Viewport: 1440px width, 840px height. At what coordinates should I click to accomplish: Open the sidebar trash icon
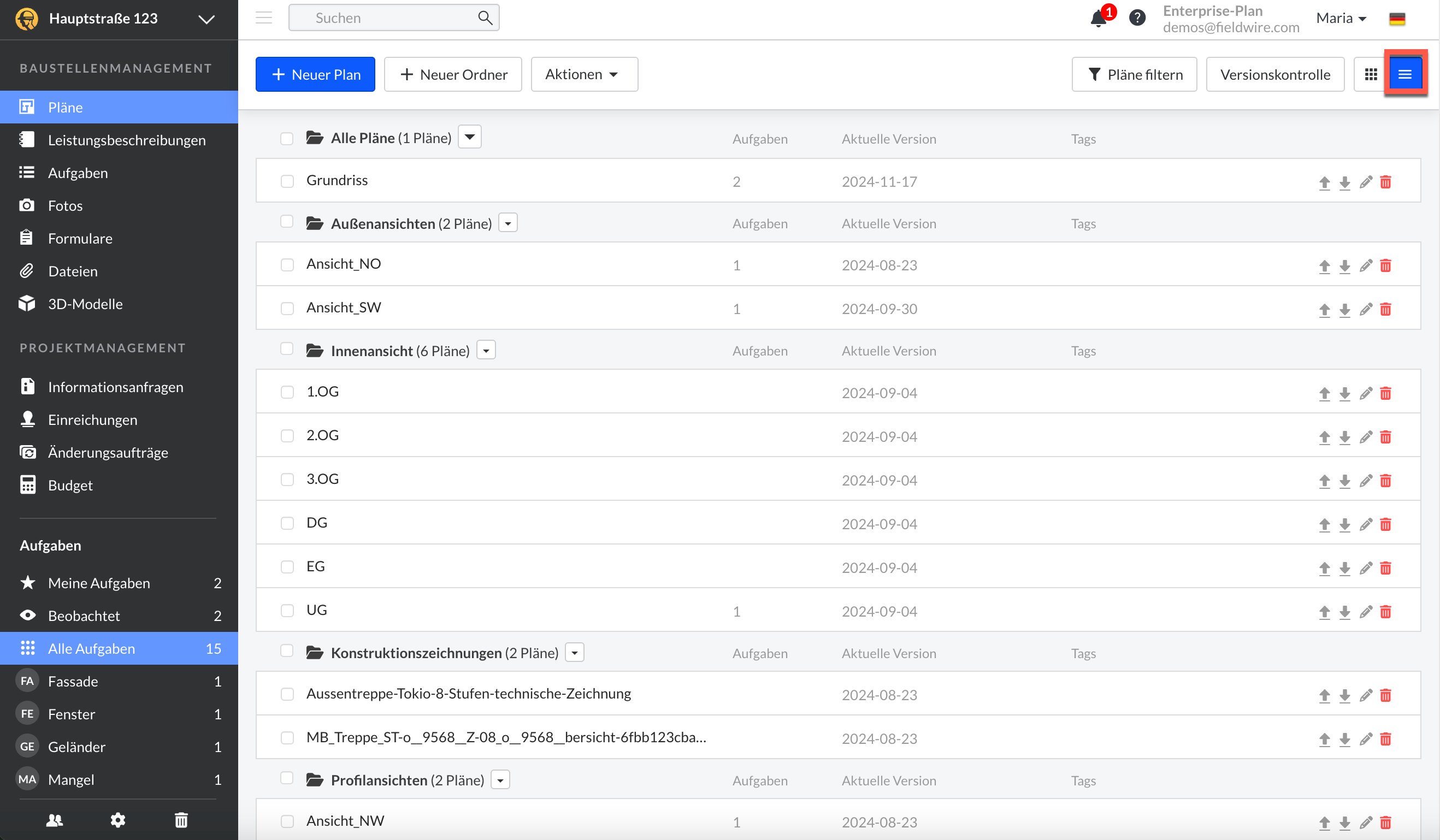[181, 820]
